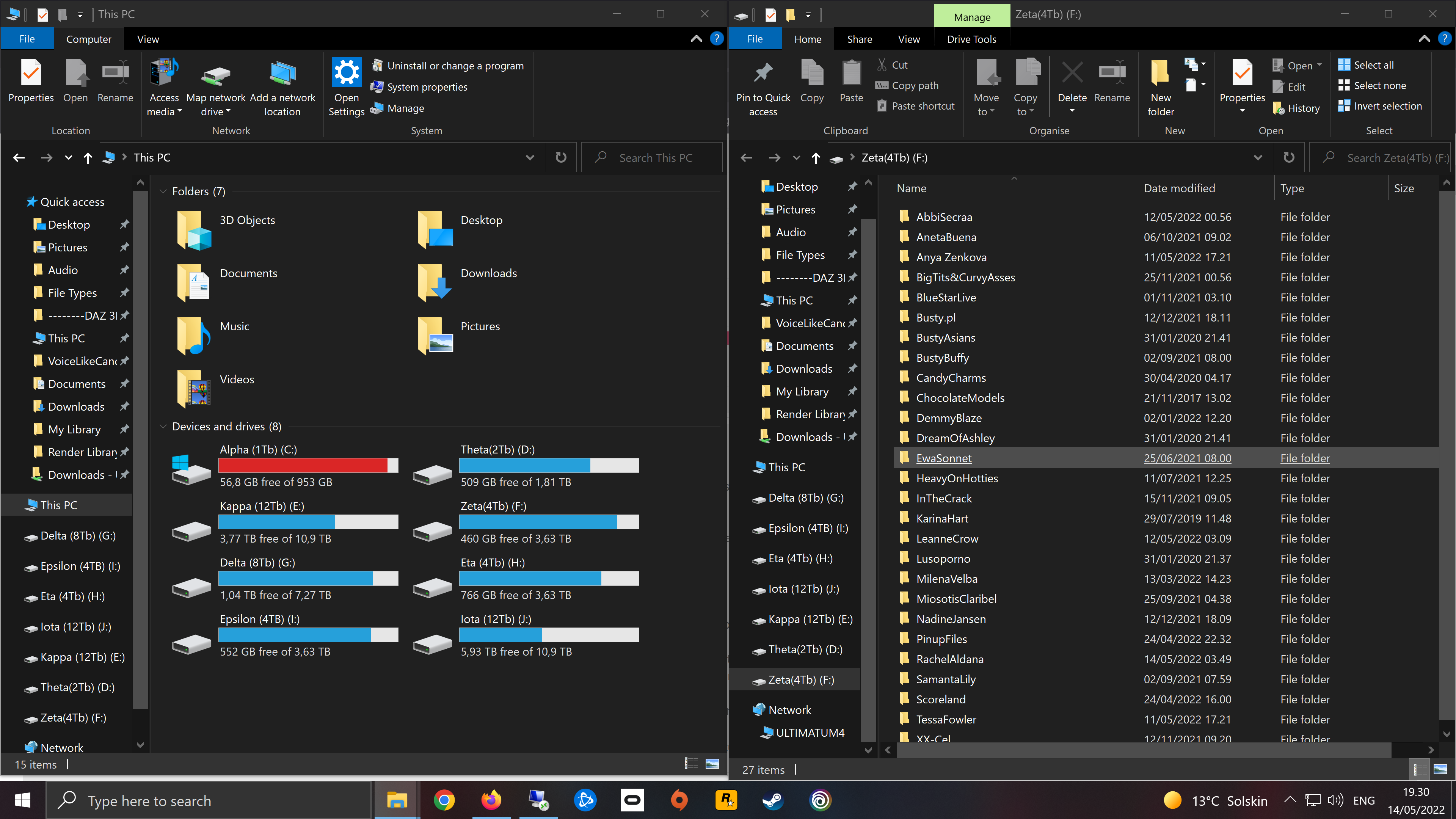Click the Search This PC field
The width and height of the screenshot is (1456, 819).
coord(656,158)
